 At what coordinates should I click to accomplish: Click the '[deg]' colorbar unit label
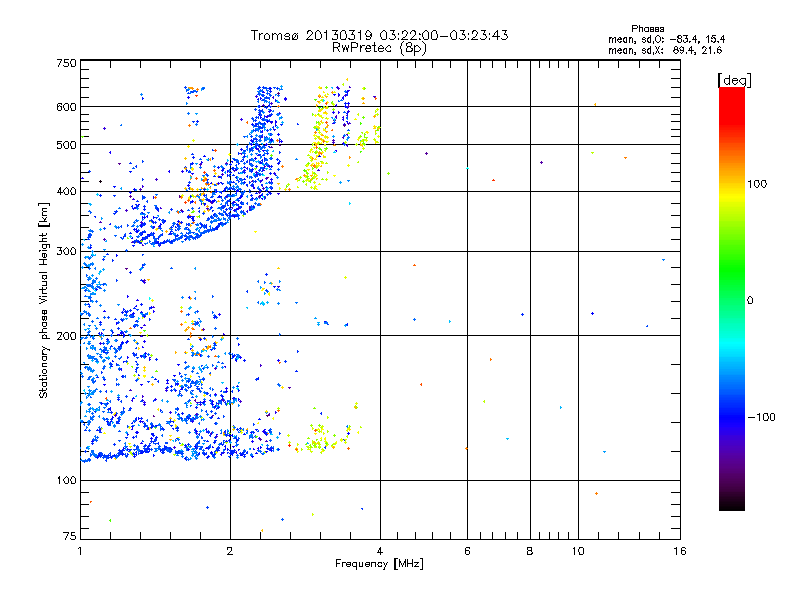pyautogui.click(x=734, y=80)
